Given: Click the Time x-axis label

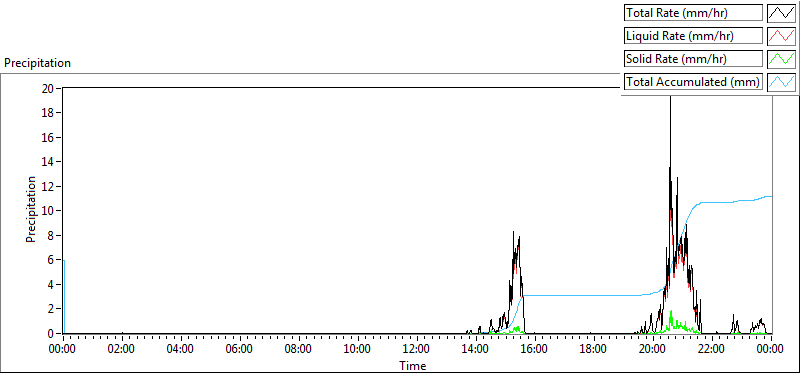Looking at the screenshot, I should [x=412, y=365].
